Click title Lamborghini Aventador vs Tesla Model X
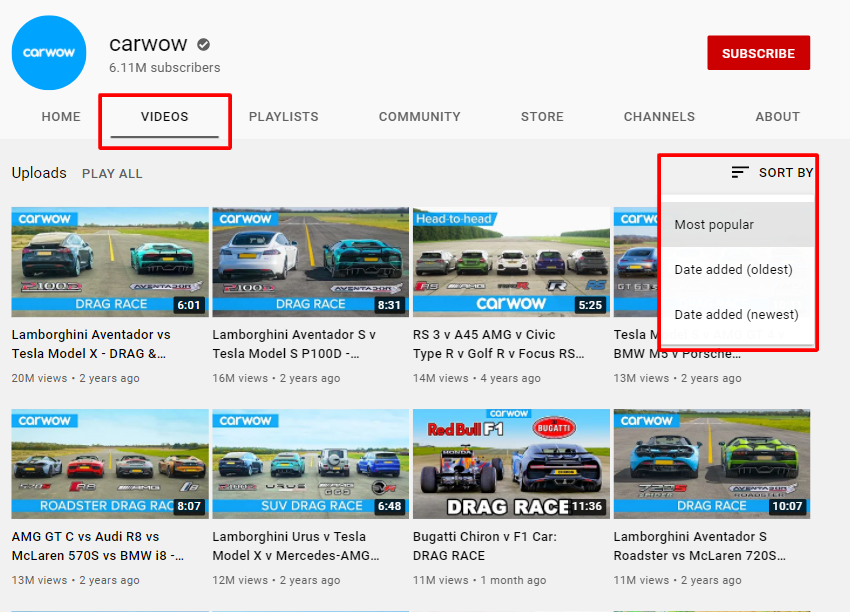This screenshot has height=612, width=850. pos(91,344)
